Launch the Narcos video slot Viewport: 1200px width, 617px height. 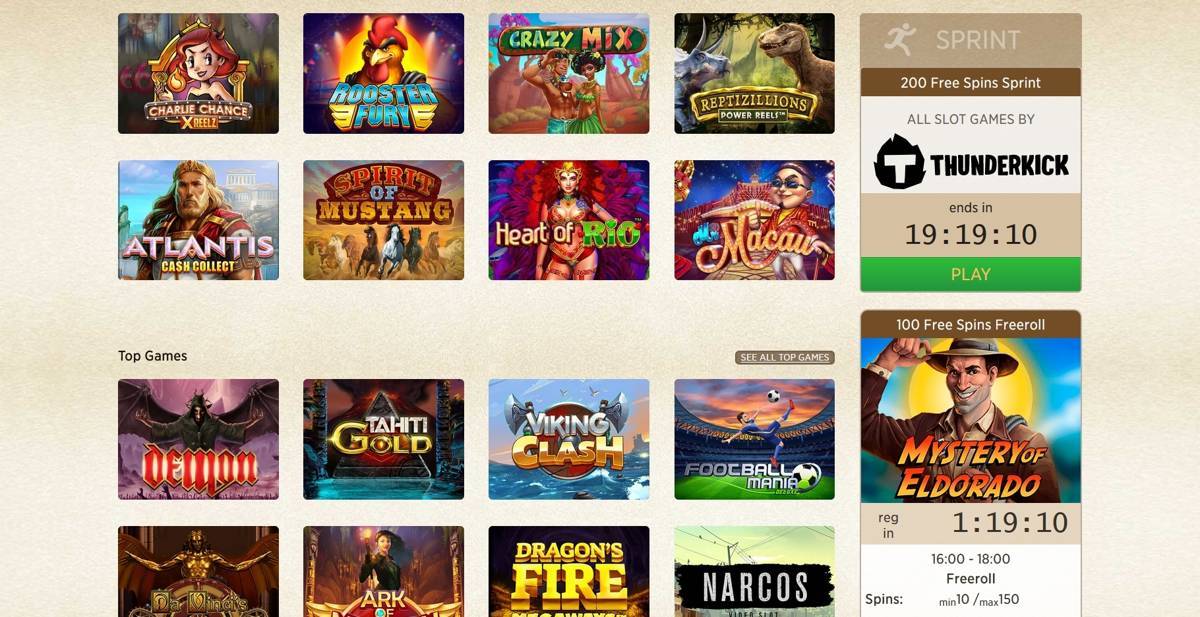pos(754,571)
